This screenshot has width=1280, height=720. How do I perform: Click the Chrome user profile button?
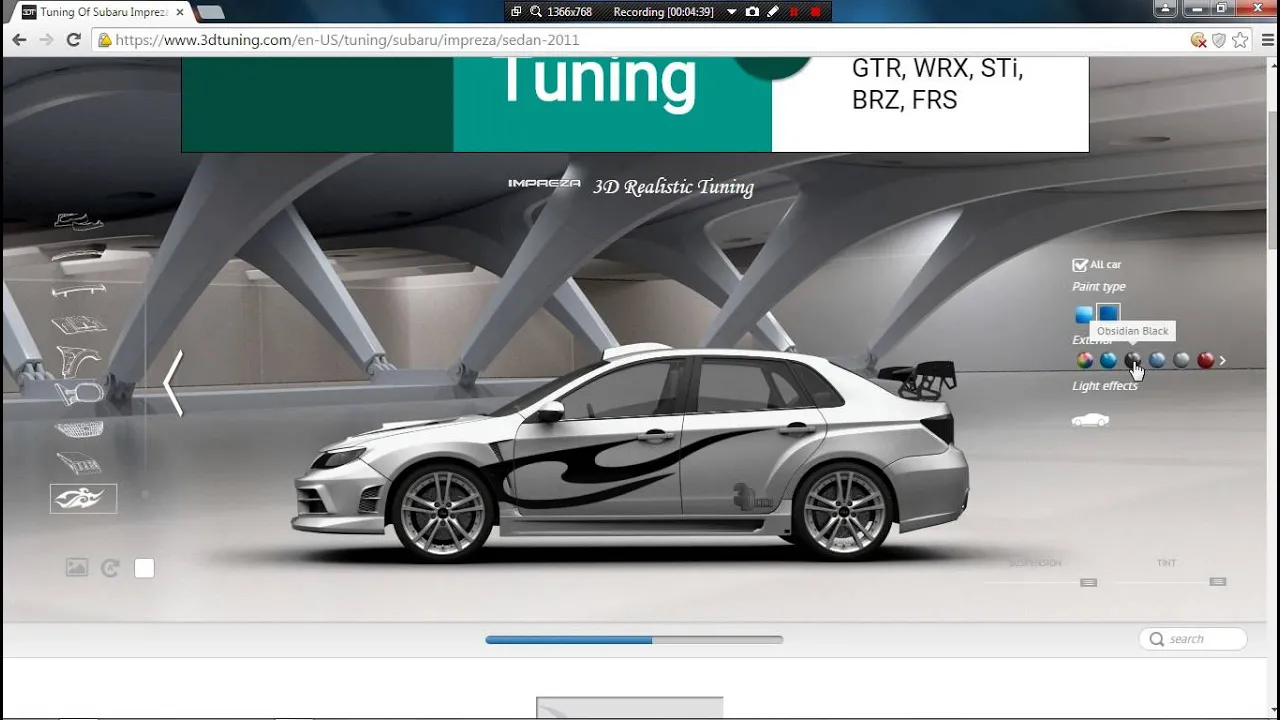pyautogui.click(x=1166, y=9)
